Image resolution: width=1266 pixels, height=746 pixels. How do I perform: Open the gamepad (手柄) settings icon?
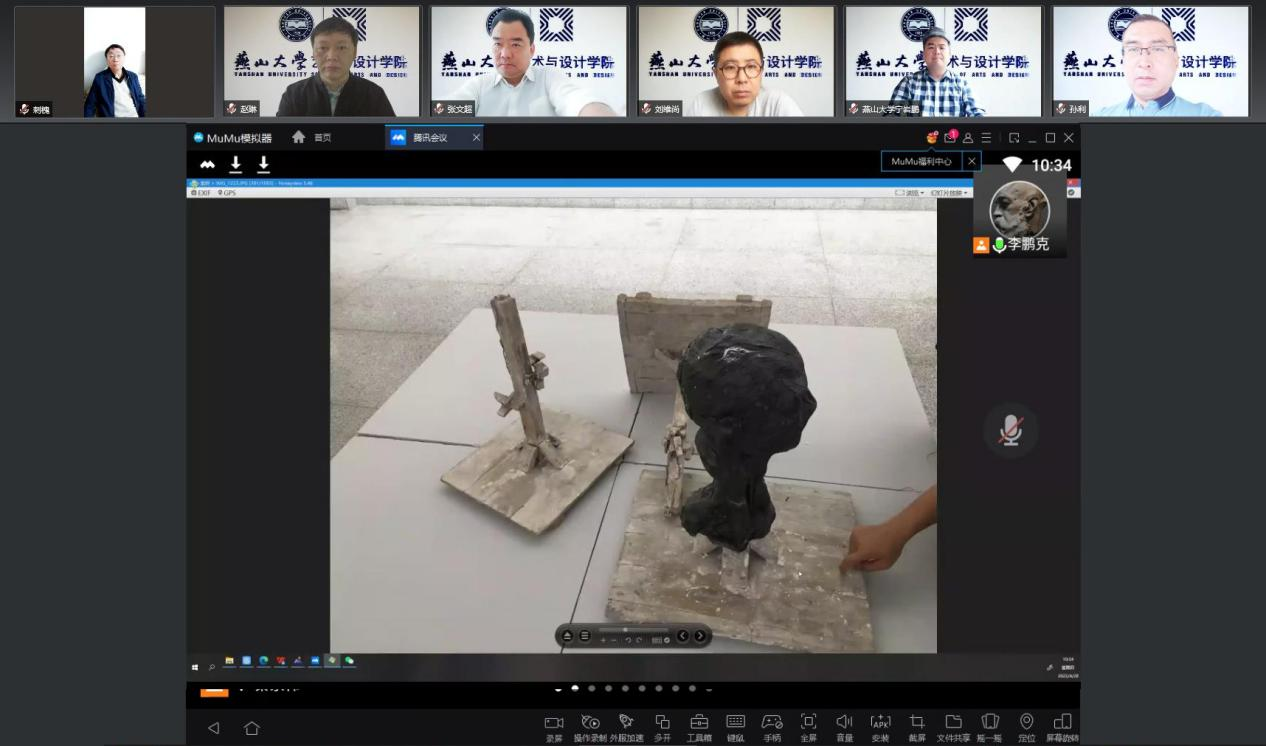tap(772, 723)
